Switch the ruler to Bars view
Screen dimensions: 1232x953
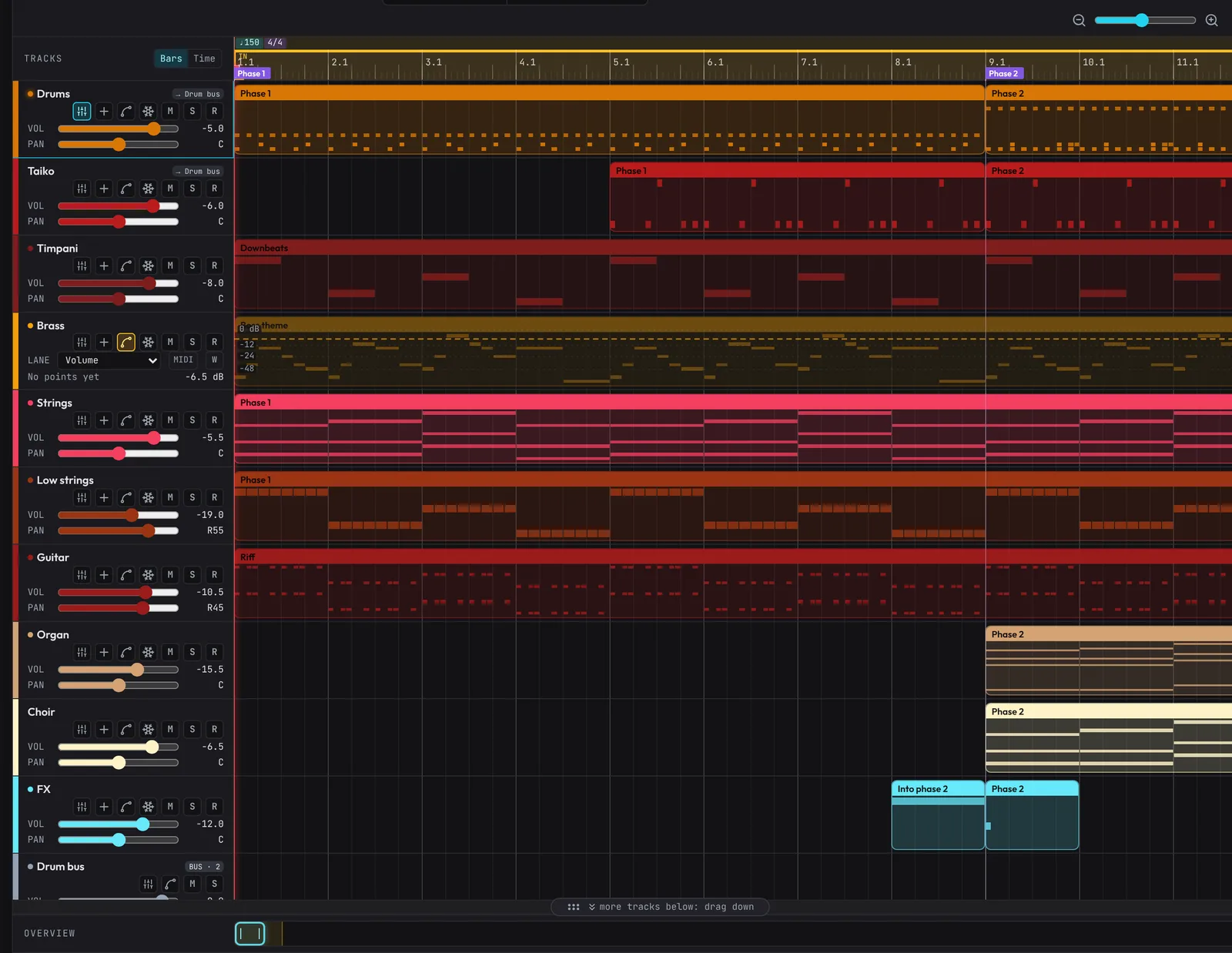coord(171,59)
